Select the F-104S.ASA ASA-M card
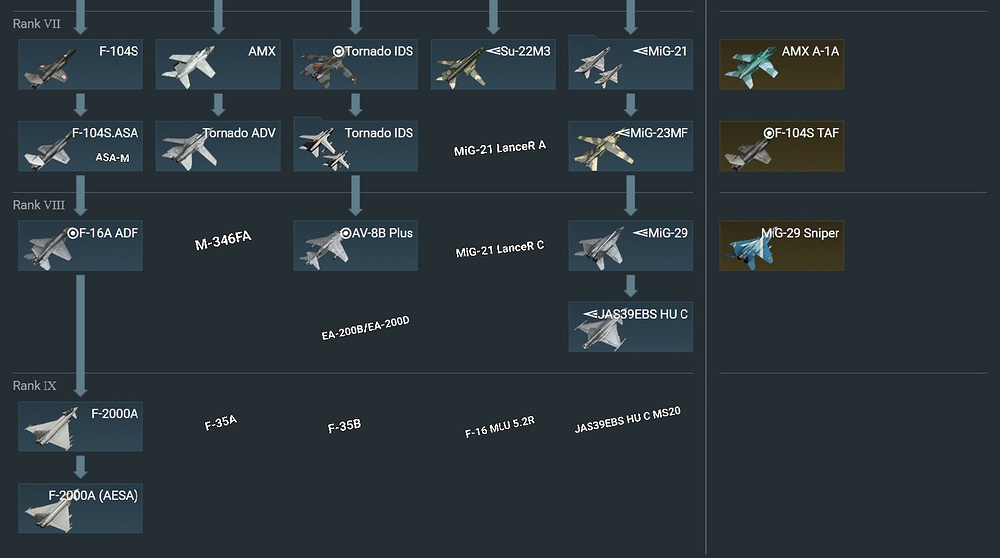This screenshot has height=558, width=1000. 80,146
